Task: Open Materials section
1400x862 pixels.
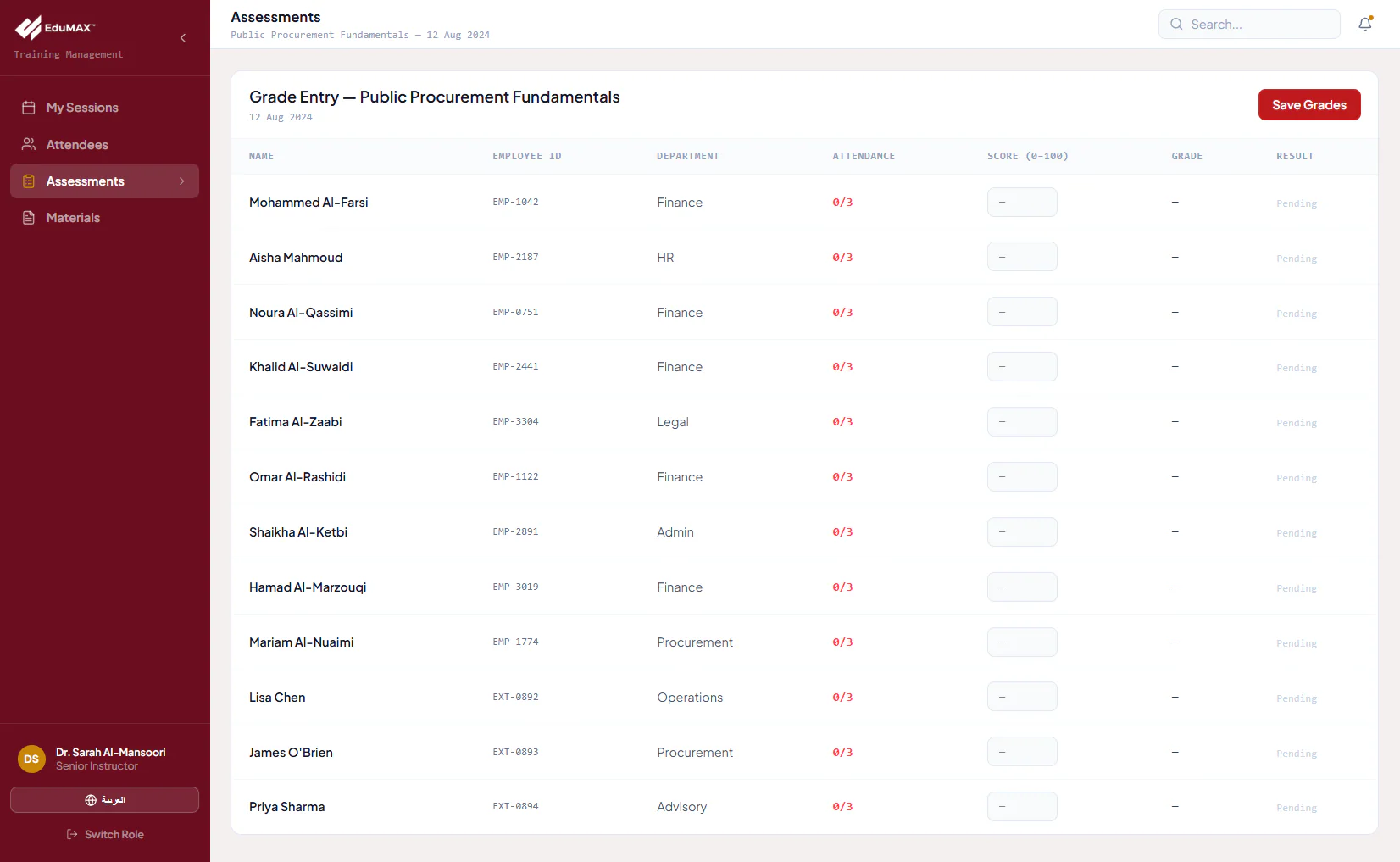Action: [104, 218]
